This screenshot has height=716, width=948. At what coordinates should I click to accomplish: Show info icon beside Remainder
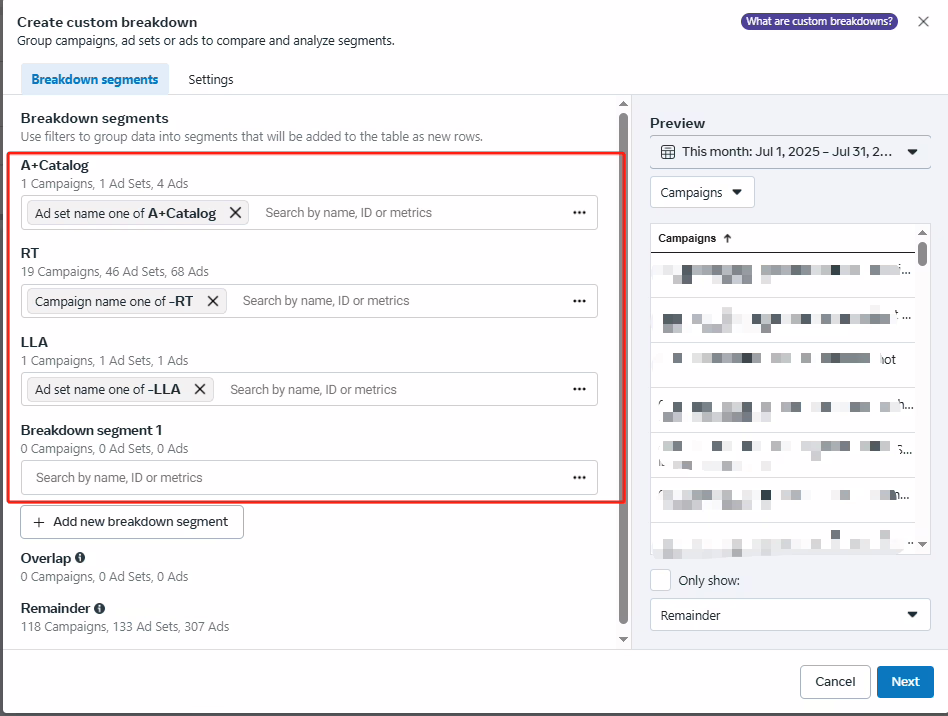tap(99, 608)
